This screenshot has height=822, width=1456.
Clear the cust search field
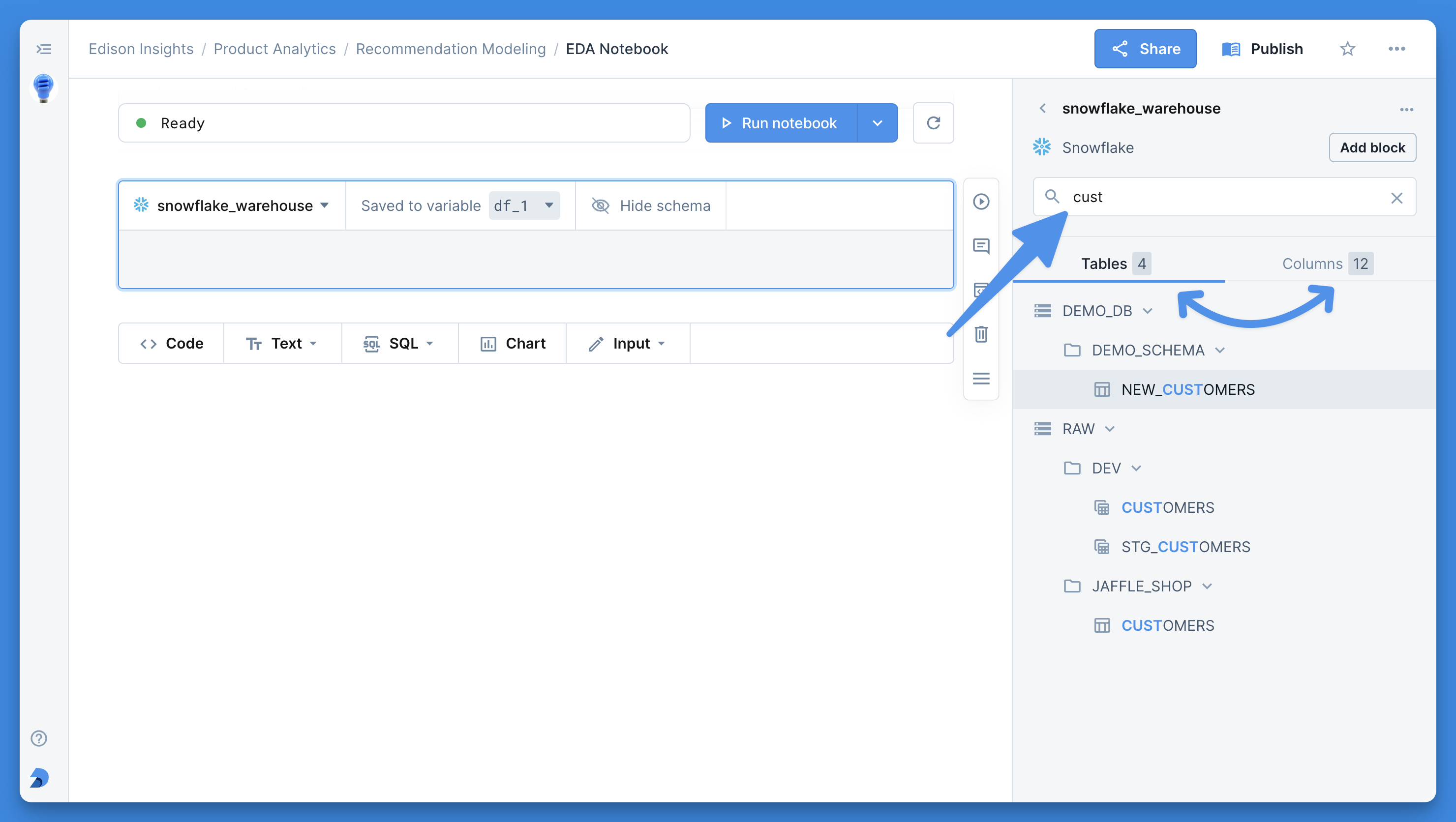point(1396,198)
